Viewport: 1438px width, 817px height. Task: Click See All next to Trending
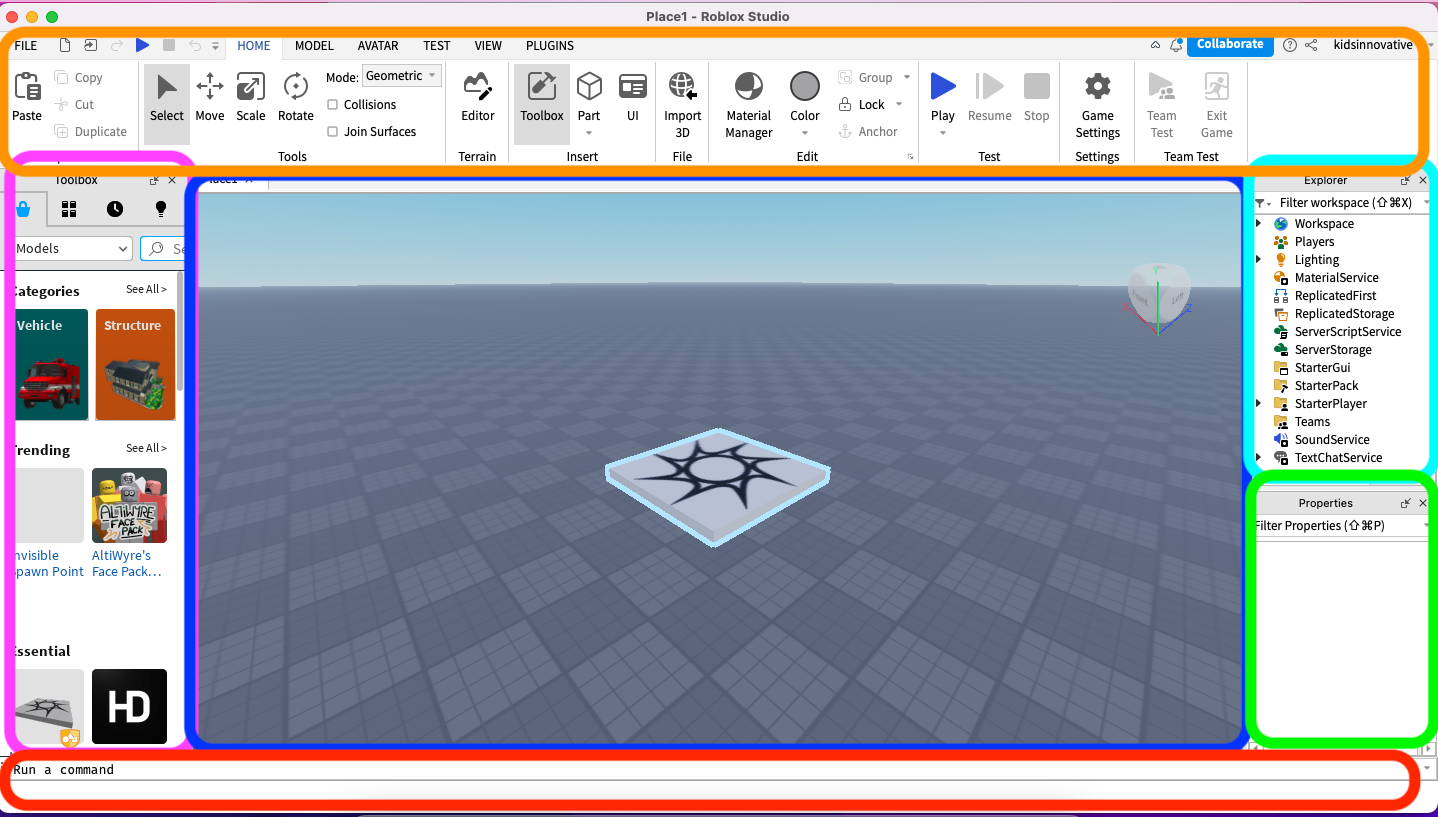[x=146, y=448]
